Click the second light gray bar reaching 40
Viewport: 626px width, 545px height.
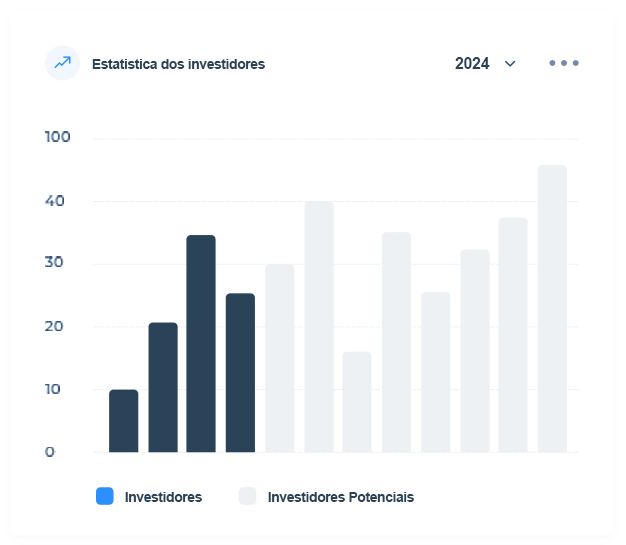coord(319,326)
